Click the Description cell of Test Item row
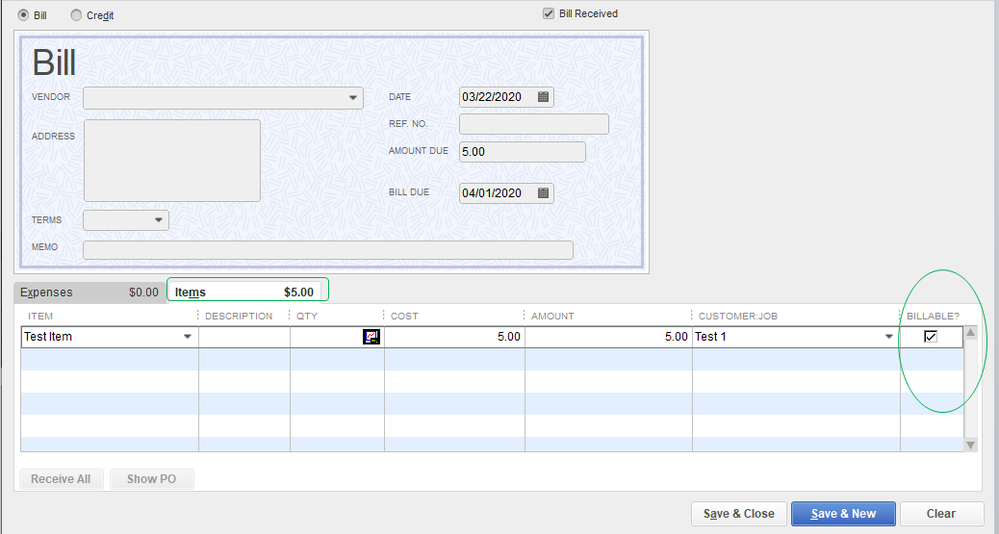999x534 pixels. click(x=245, y=336)
